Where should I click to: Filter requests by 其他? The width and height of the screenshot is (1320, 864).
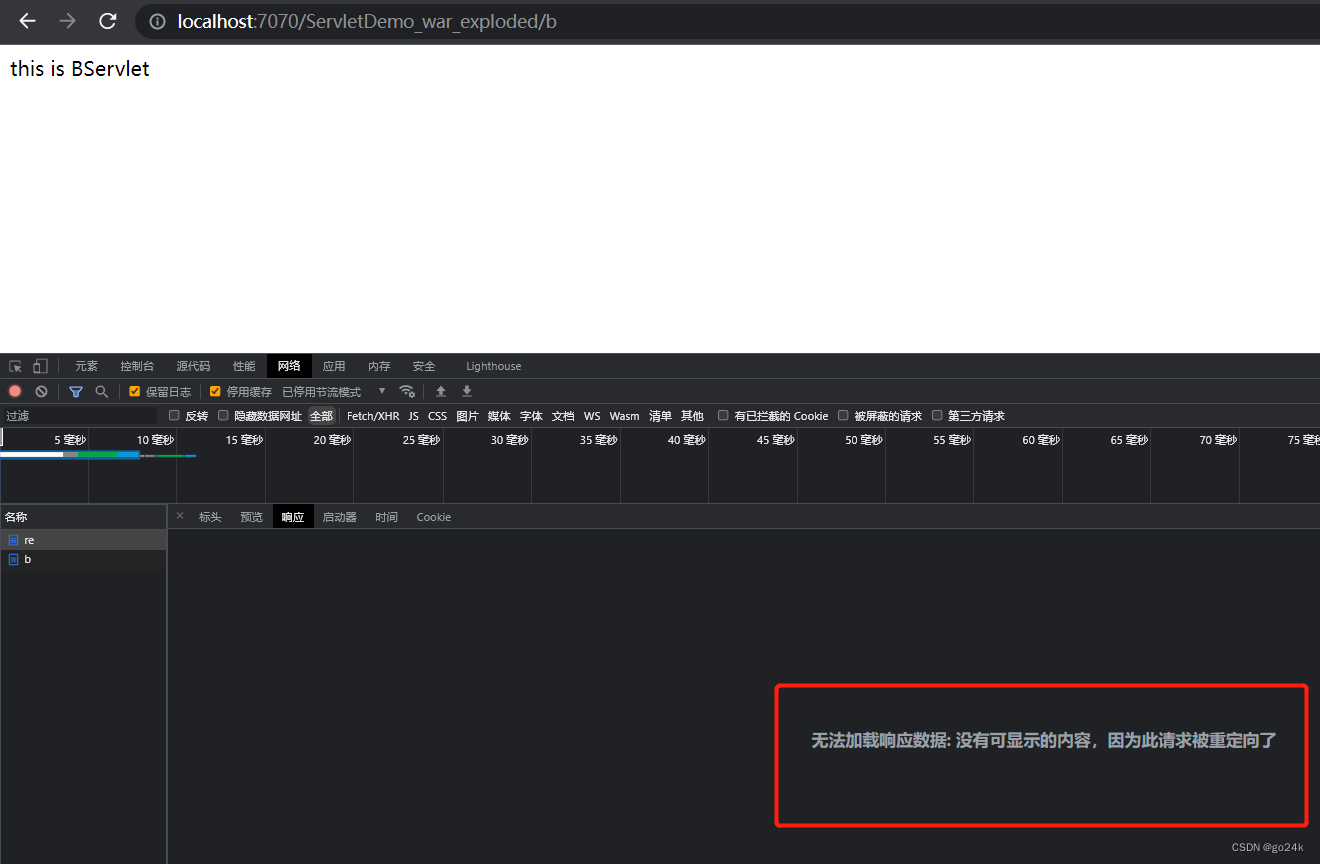(692, 416)
